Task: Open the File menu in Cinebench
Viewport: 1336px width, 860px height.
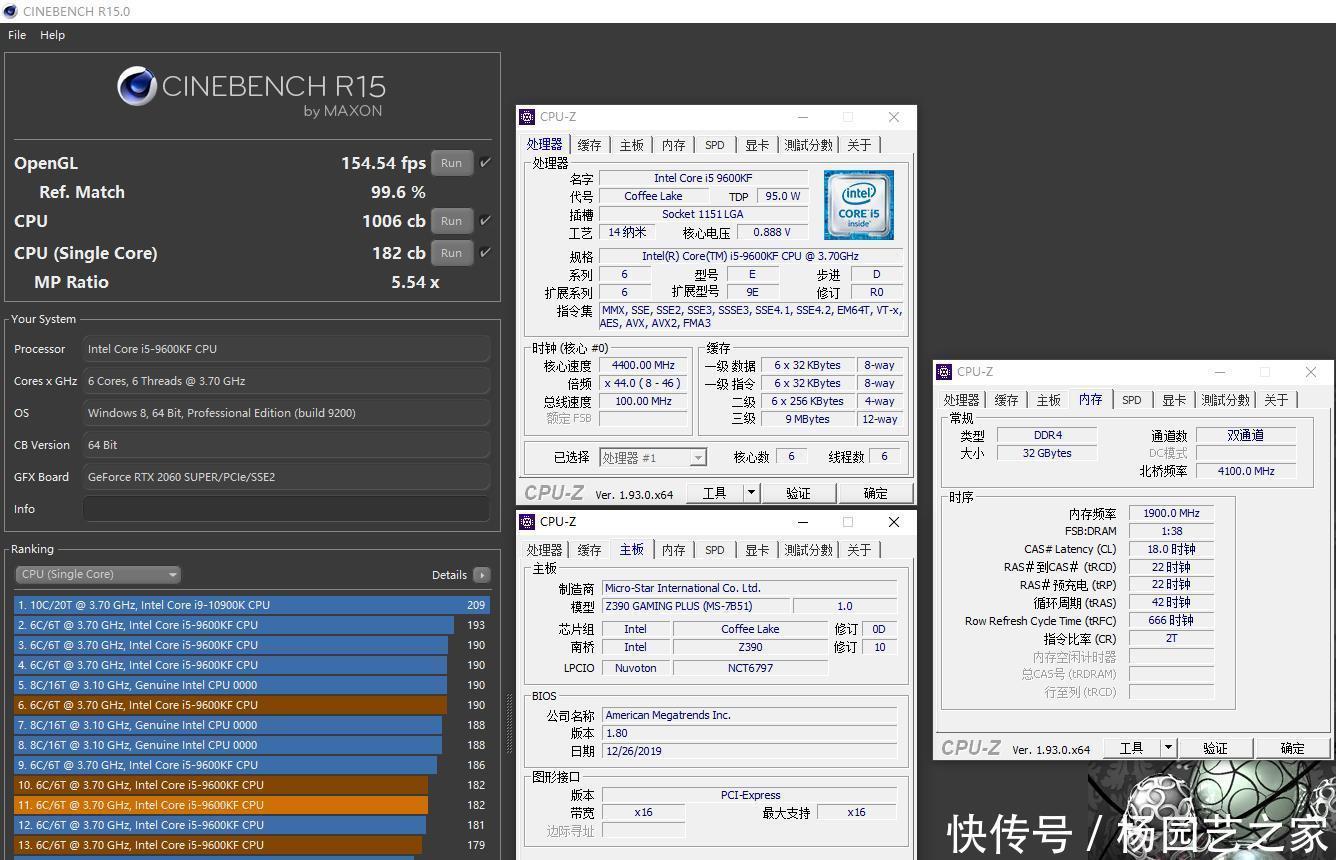Action: 17,35
